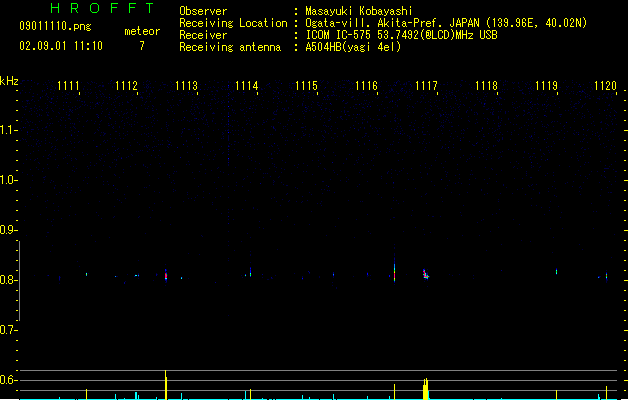
Task: Click the ICOM IC-575 receiver text
Action: point(401,35)
